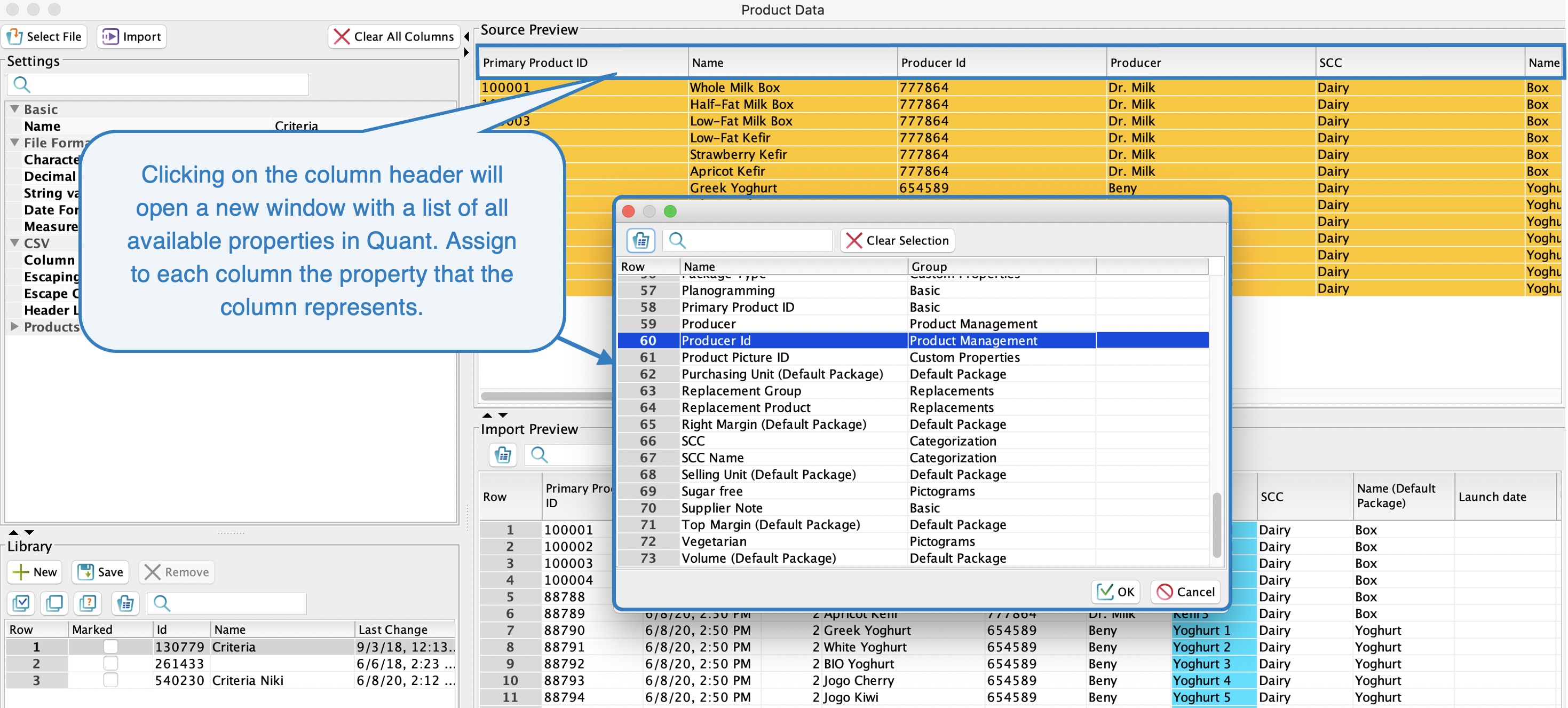Screen dimensions: 1568x708
Task: Click the Producer source column header
Action: pyautogui.click(x=1210, y=62)
